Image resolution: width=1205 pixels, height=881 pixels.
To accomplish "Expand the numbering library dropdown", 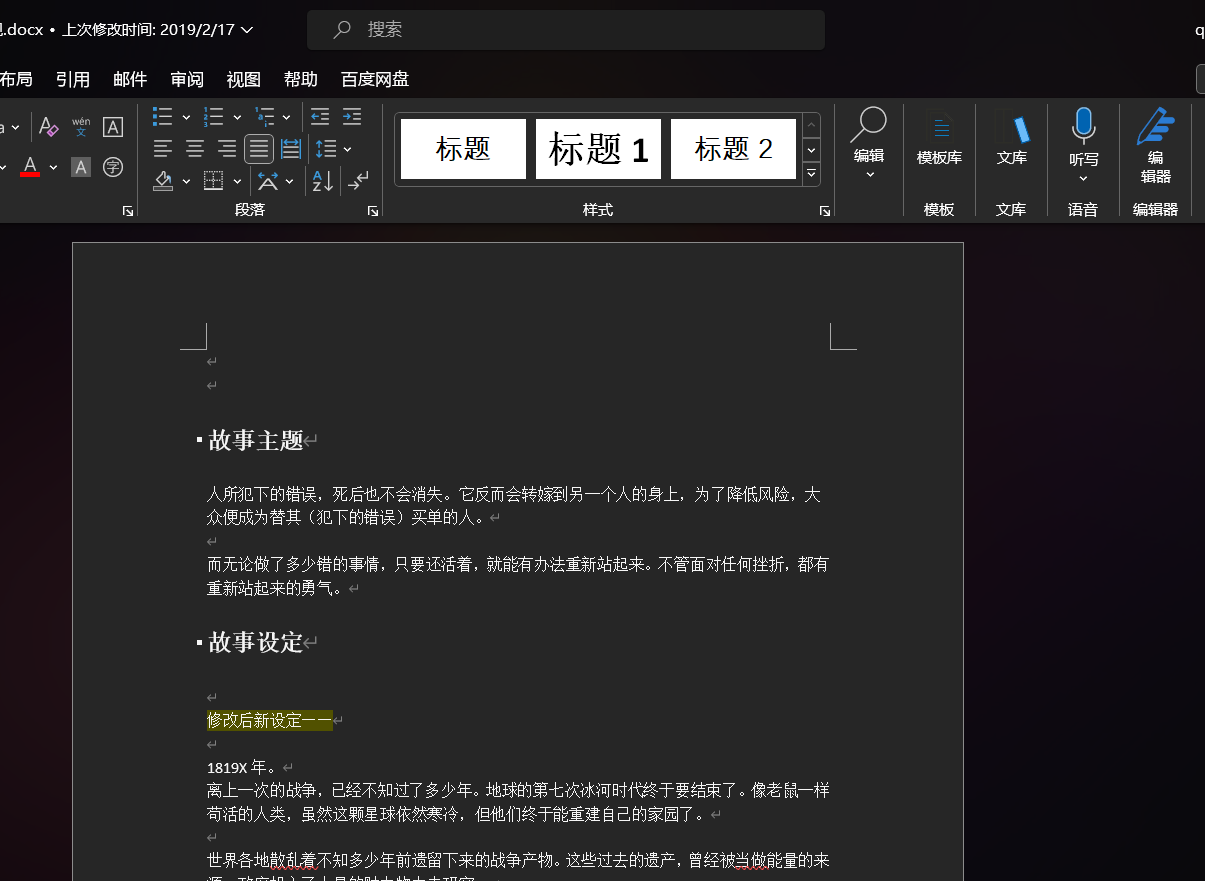I will point(237,117).
